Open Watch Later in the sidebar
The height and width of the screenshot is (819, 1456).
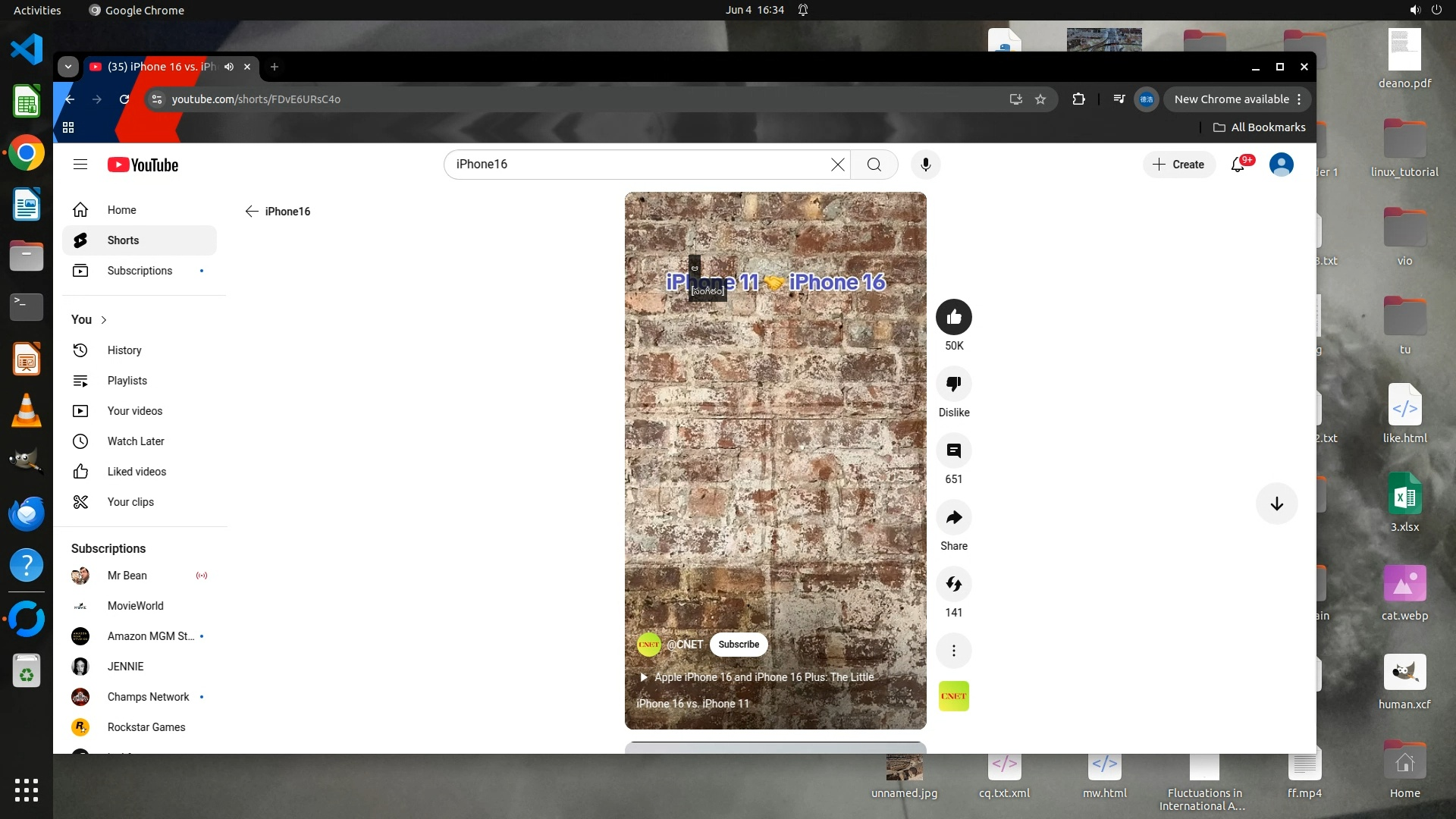click(x=136, y=441)
